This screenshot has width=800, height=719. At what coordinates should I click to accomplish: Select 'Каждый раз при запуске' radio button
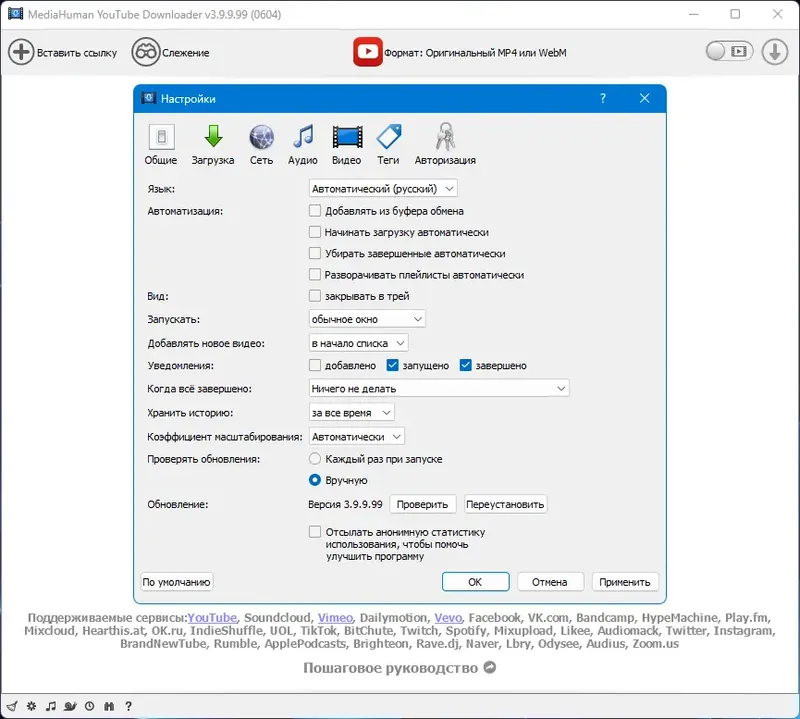pos(315,459)
